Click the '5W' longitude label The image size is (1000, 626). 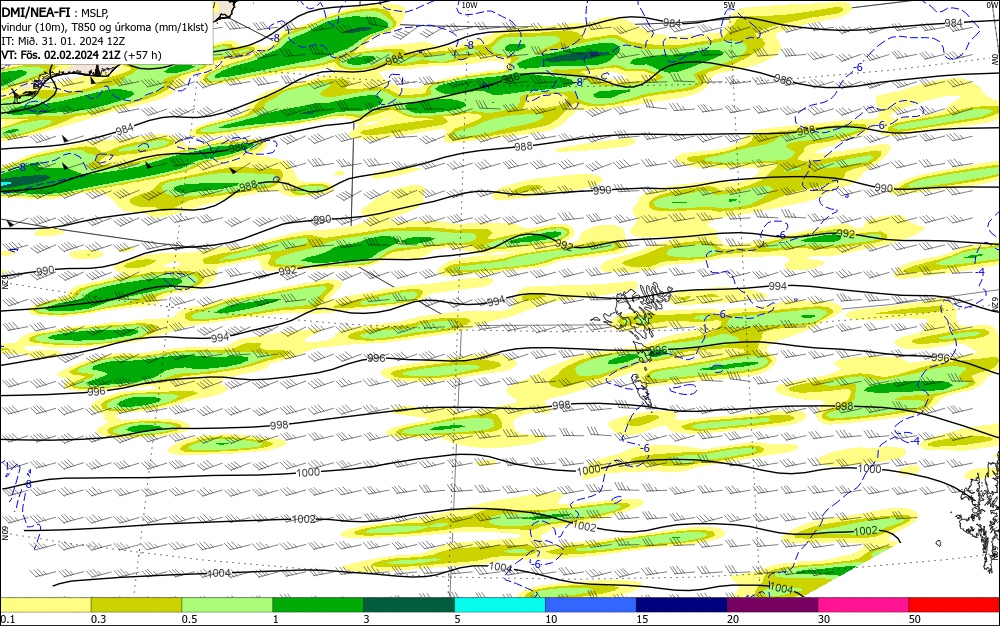(x=729, y=6)
